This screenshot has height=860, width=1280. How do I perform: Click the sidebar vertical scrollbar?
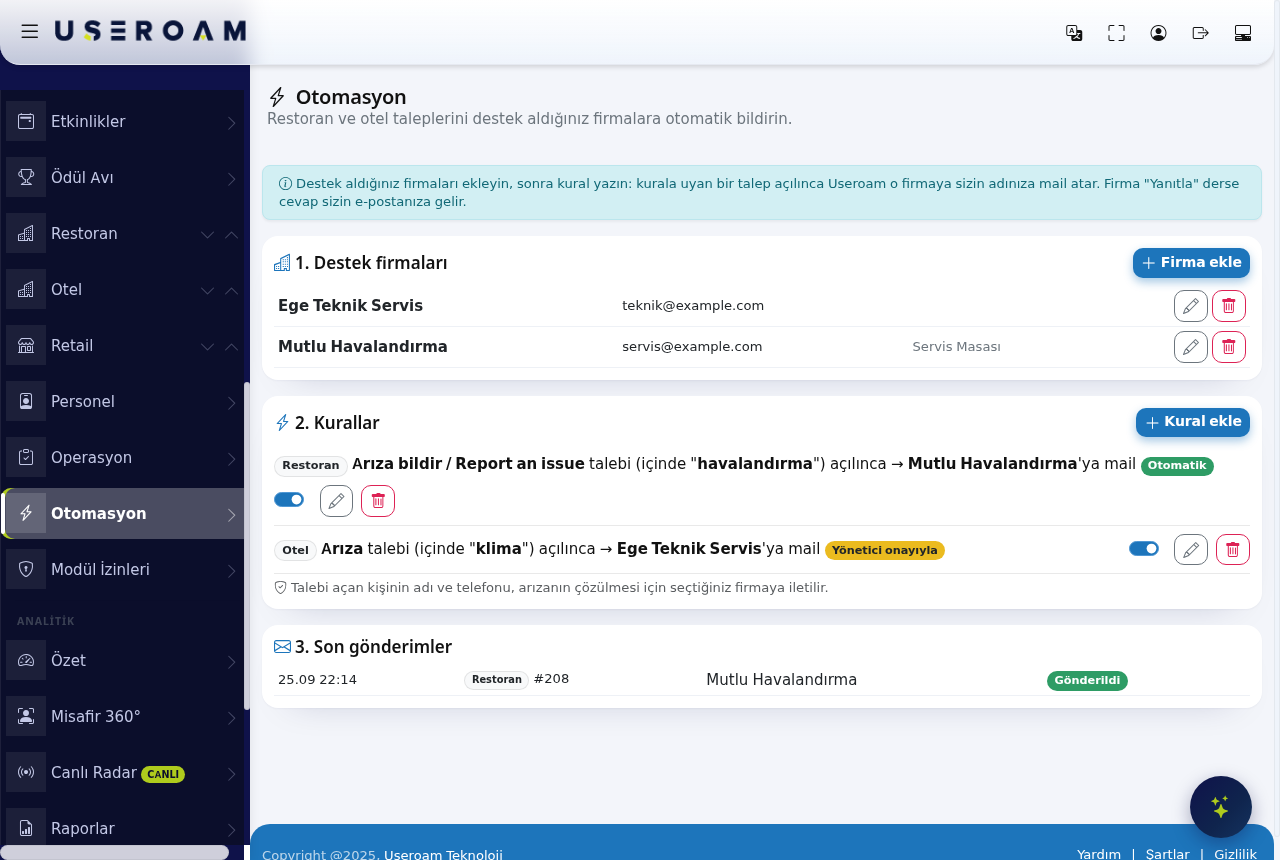click(x=247, y=546)
